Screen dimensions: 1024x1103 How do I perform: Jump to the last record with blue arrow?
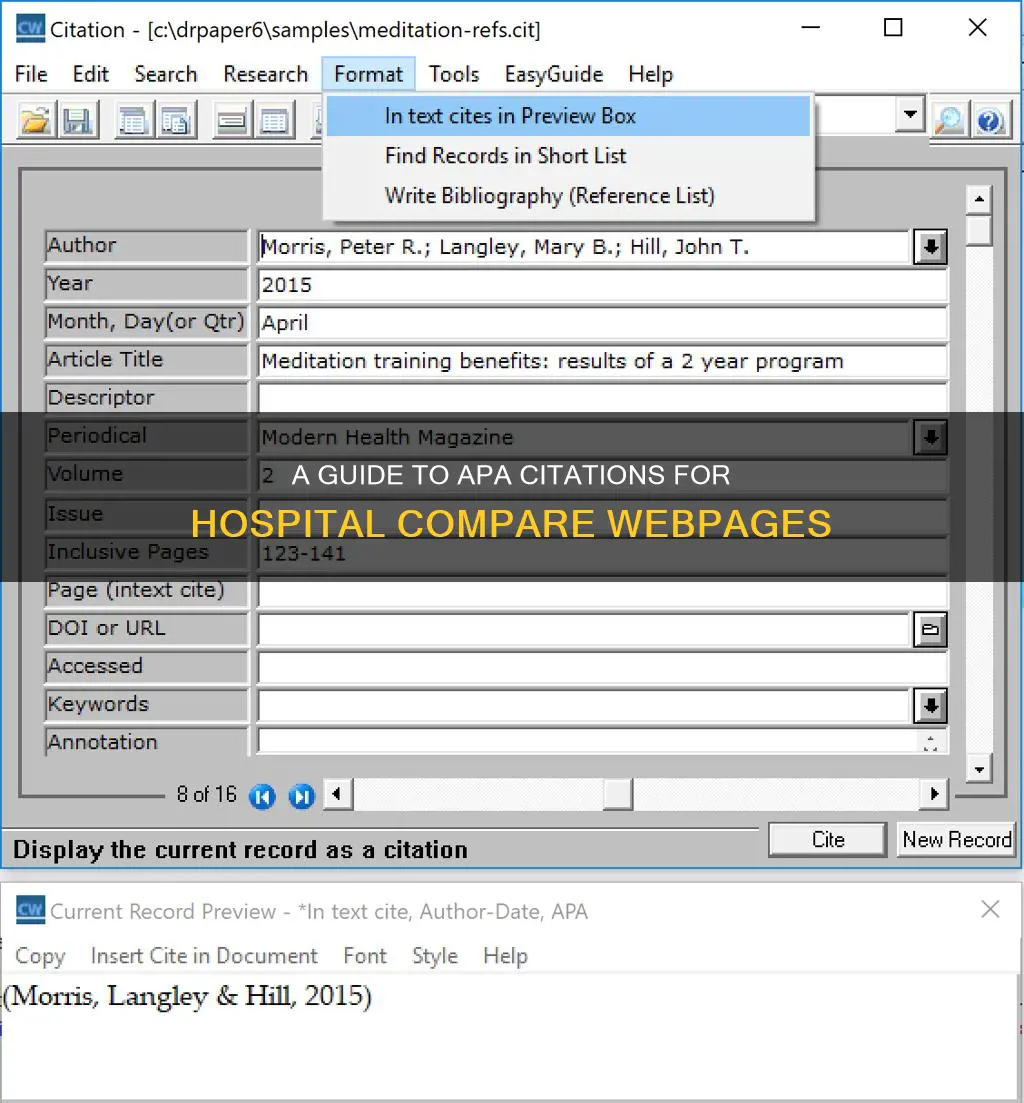pos(302,796)
